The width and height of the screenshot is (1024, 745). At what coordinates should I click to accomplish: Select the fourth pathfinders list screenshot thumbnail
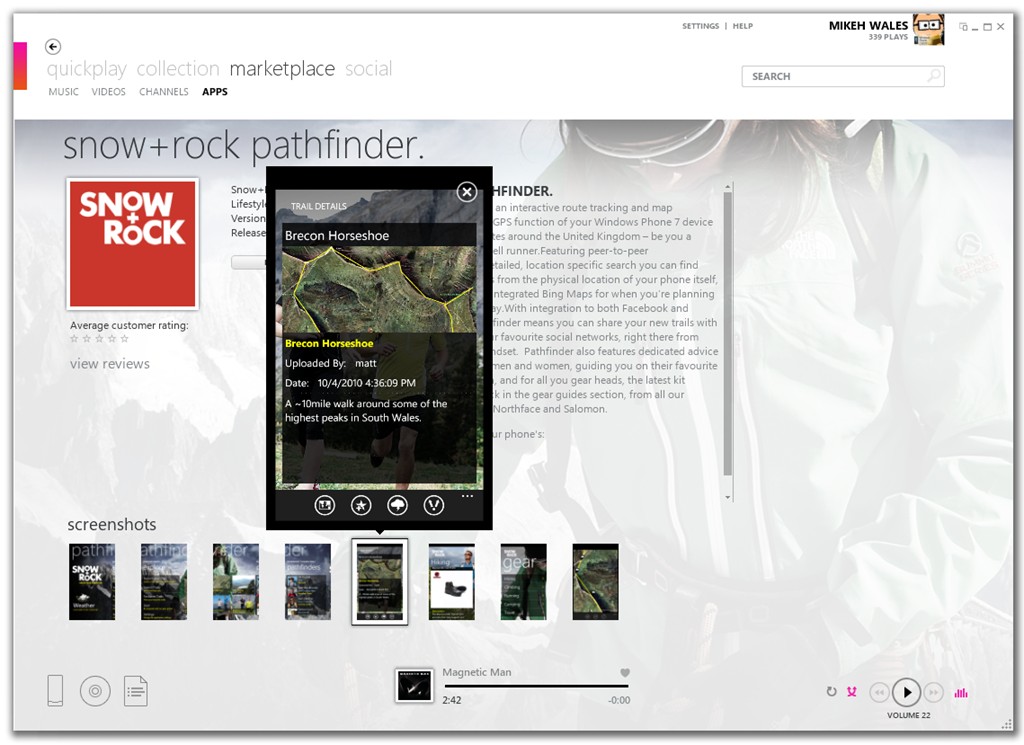[308, 582]
